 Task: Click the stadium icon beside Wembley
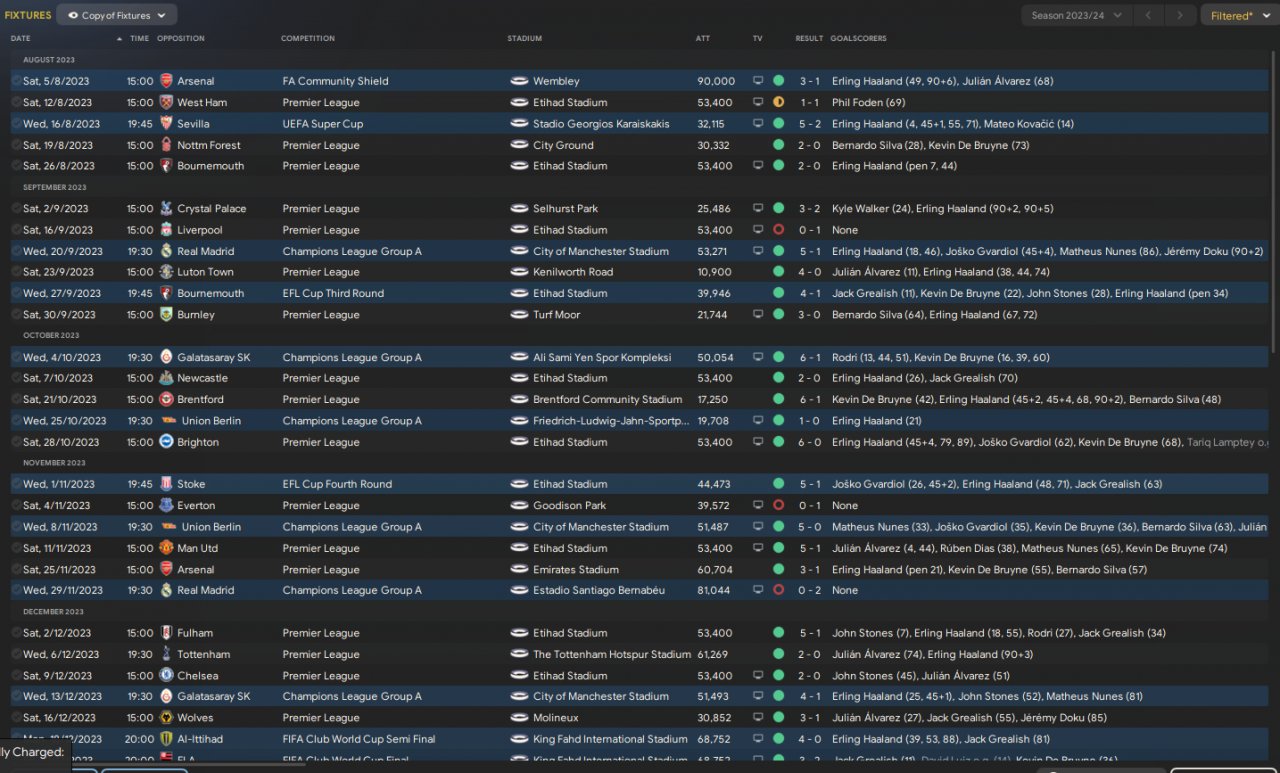[x=519, y=81]
